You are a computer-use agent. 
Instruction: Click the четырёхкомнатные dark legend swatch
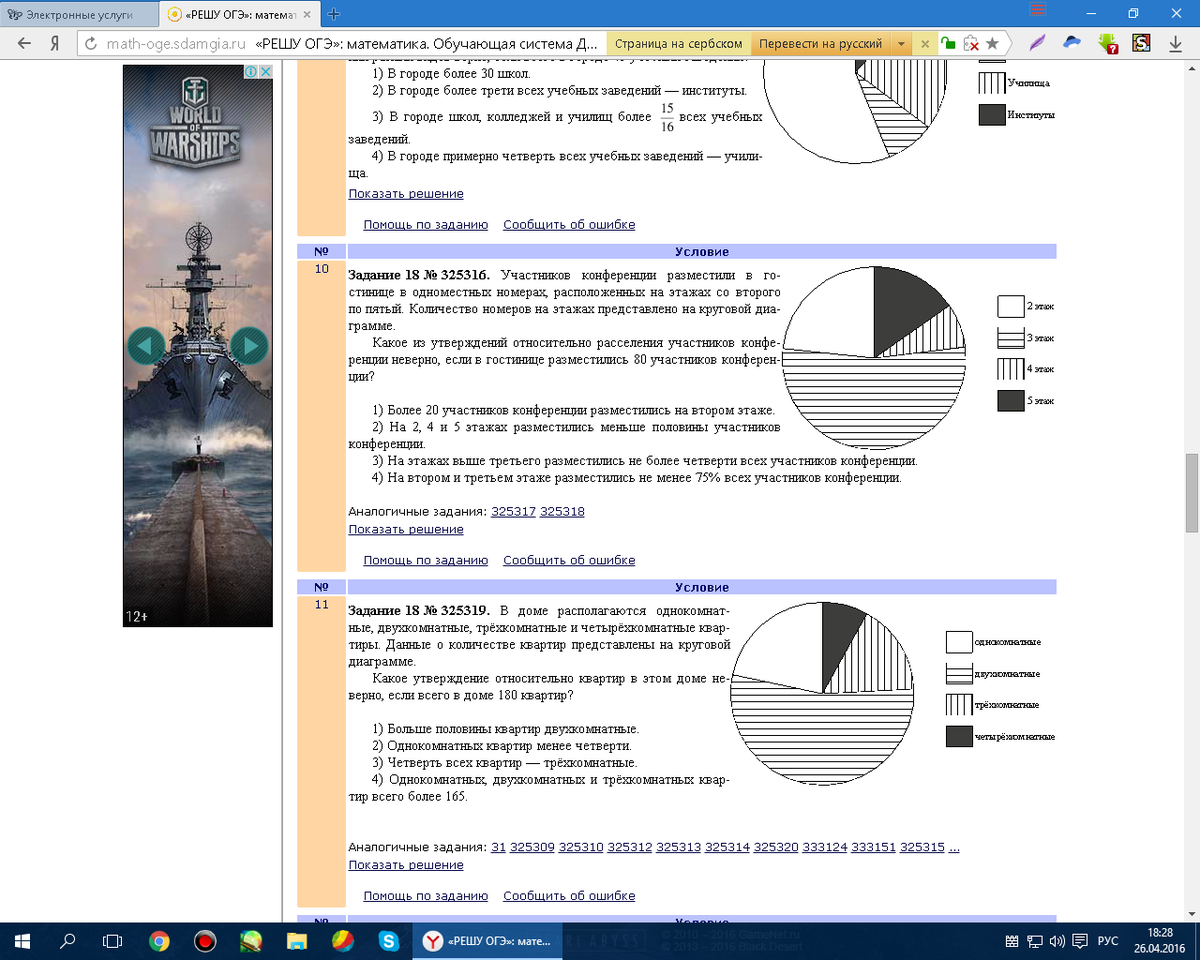click(959, 737)
